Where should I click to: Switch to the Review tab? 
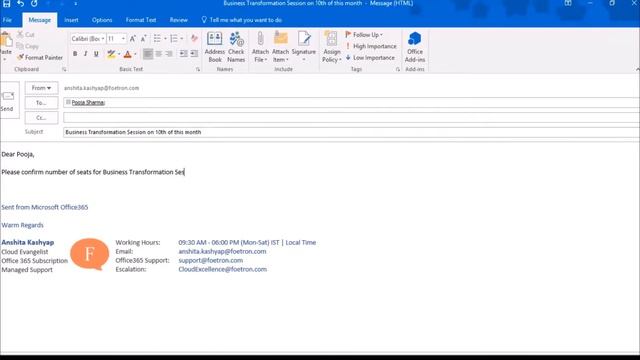[178, 20]
